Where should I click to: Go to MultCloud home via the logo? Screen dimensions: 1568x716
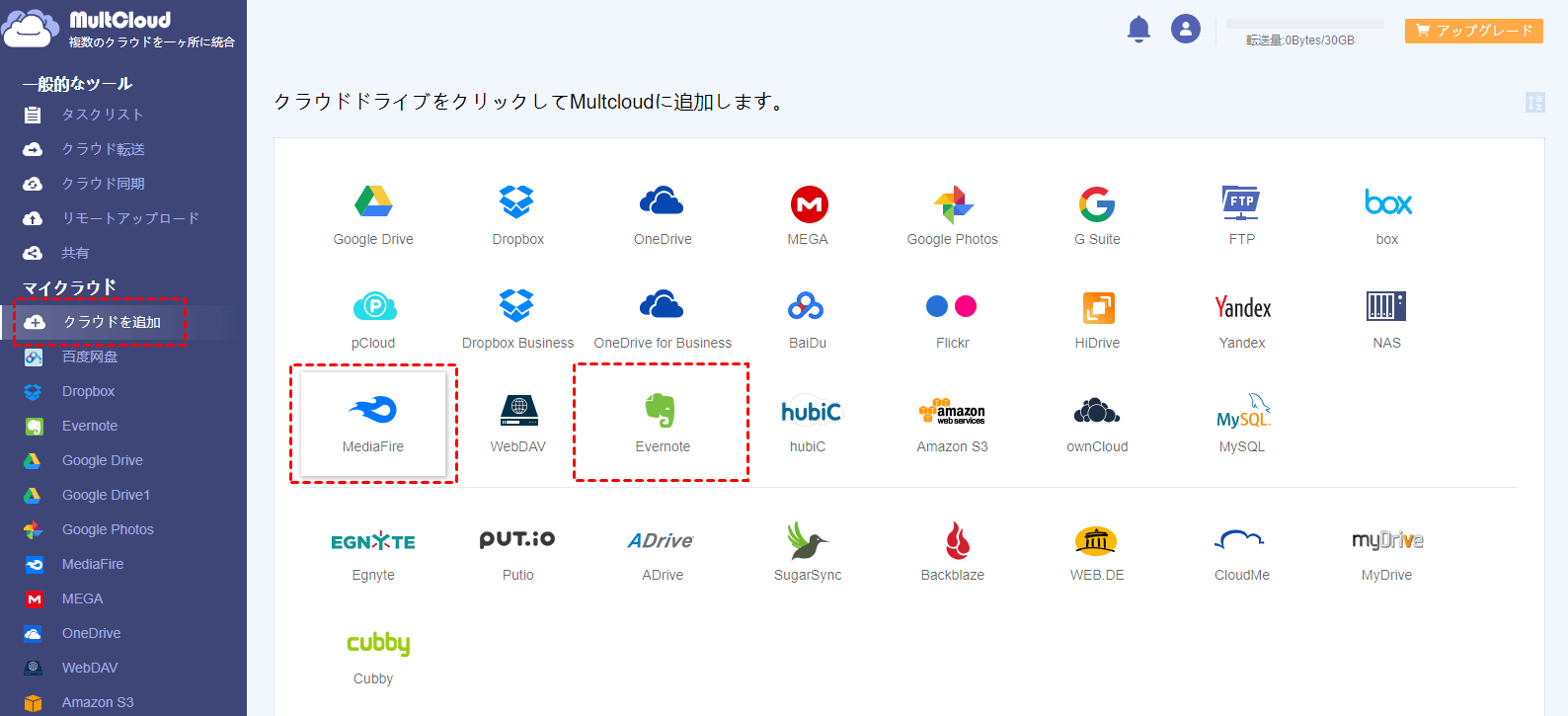coord(118,29)
